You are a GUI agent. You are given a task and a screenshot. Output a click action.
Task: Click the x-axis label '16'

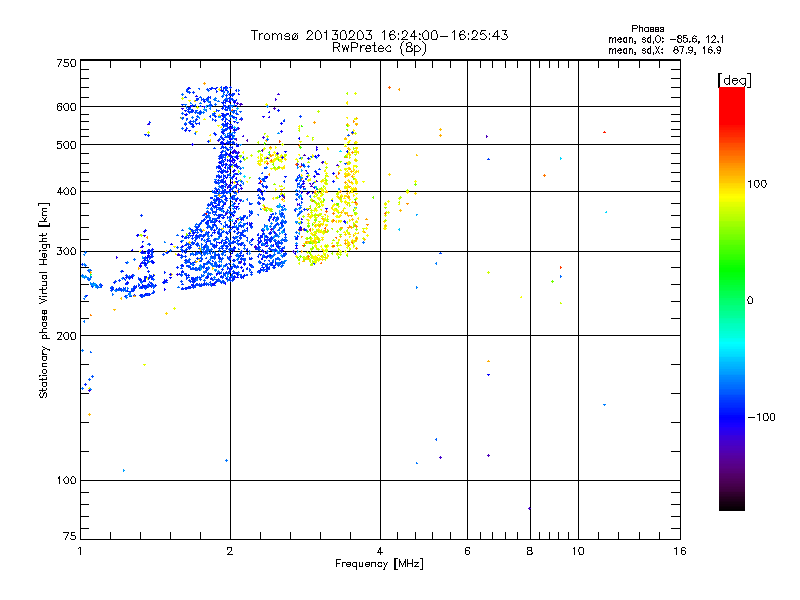(680, 551)
